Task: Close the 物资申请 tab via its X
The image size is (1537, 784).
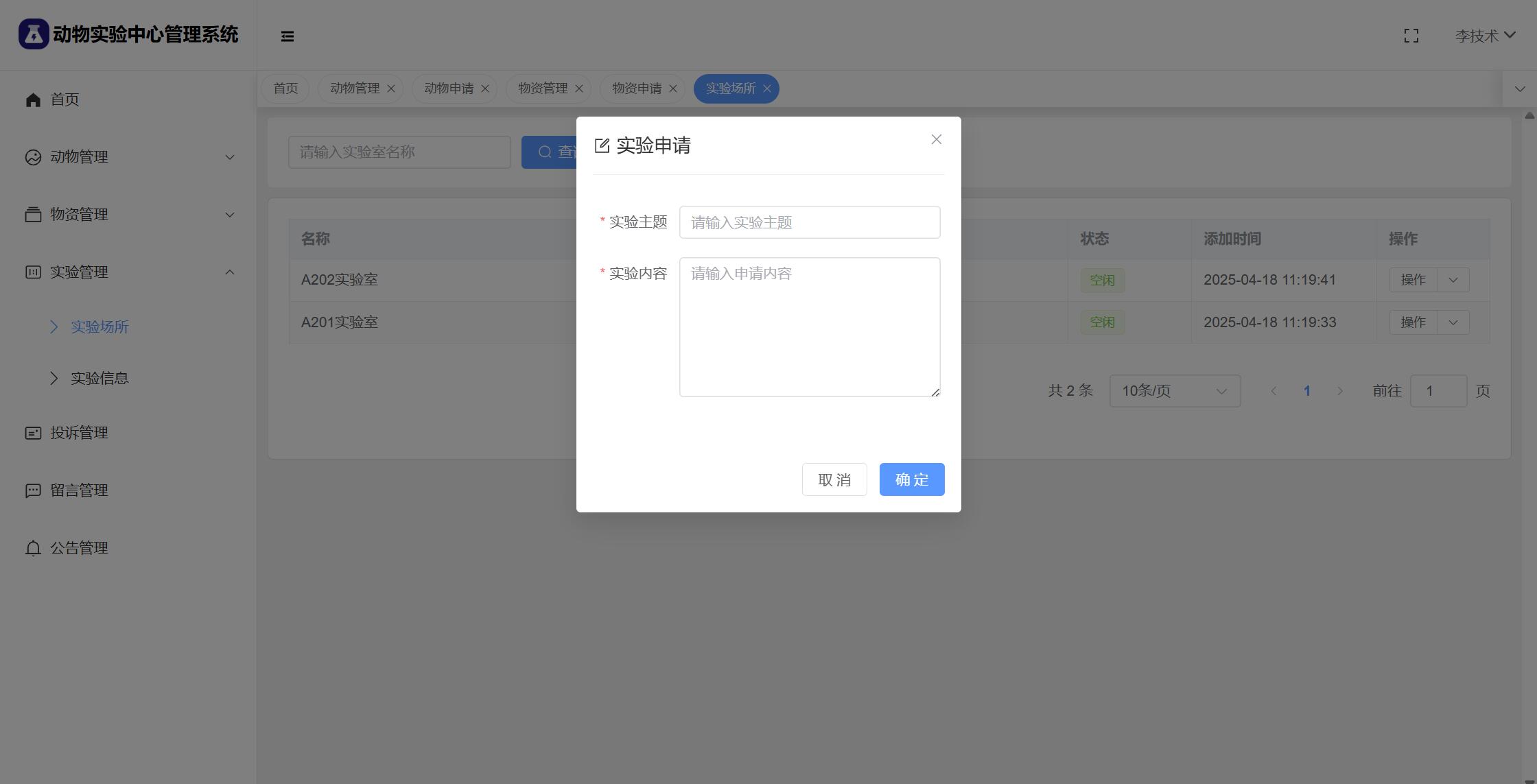Action: [x=673, y=88]
